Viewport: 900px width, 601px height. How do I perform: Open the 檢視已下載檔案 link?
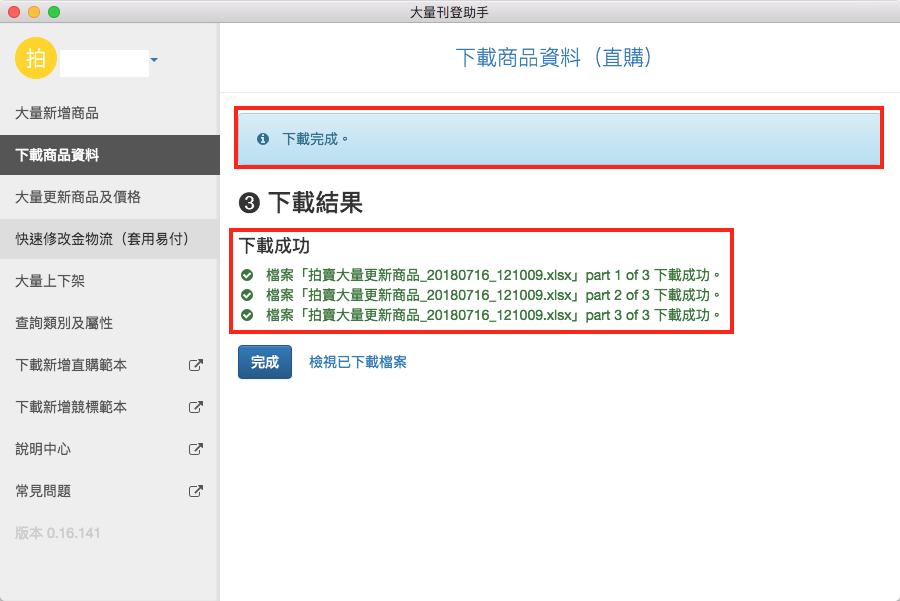(357, 362)
